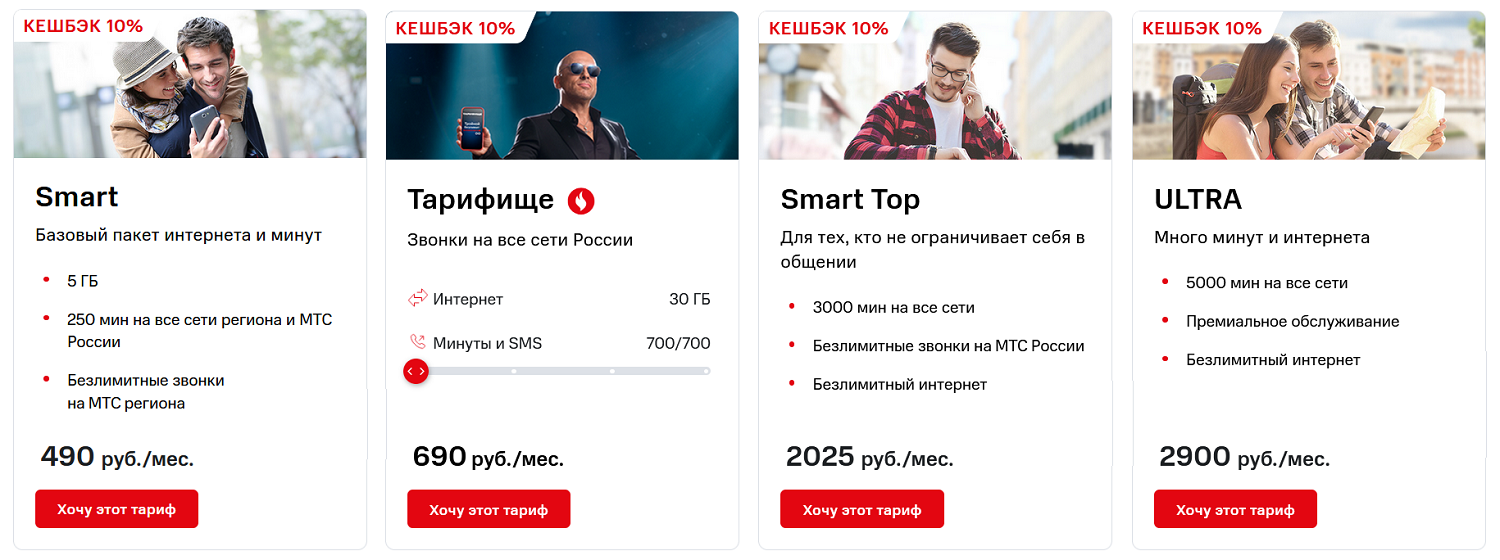
Task: Click the Тарифище photo of man in sunglasses
Action: pos(580,100)
